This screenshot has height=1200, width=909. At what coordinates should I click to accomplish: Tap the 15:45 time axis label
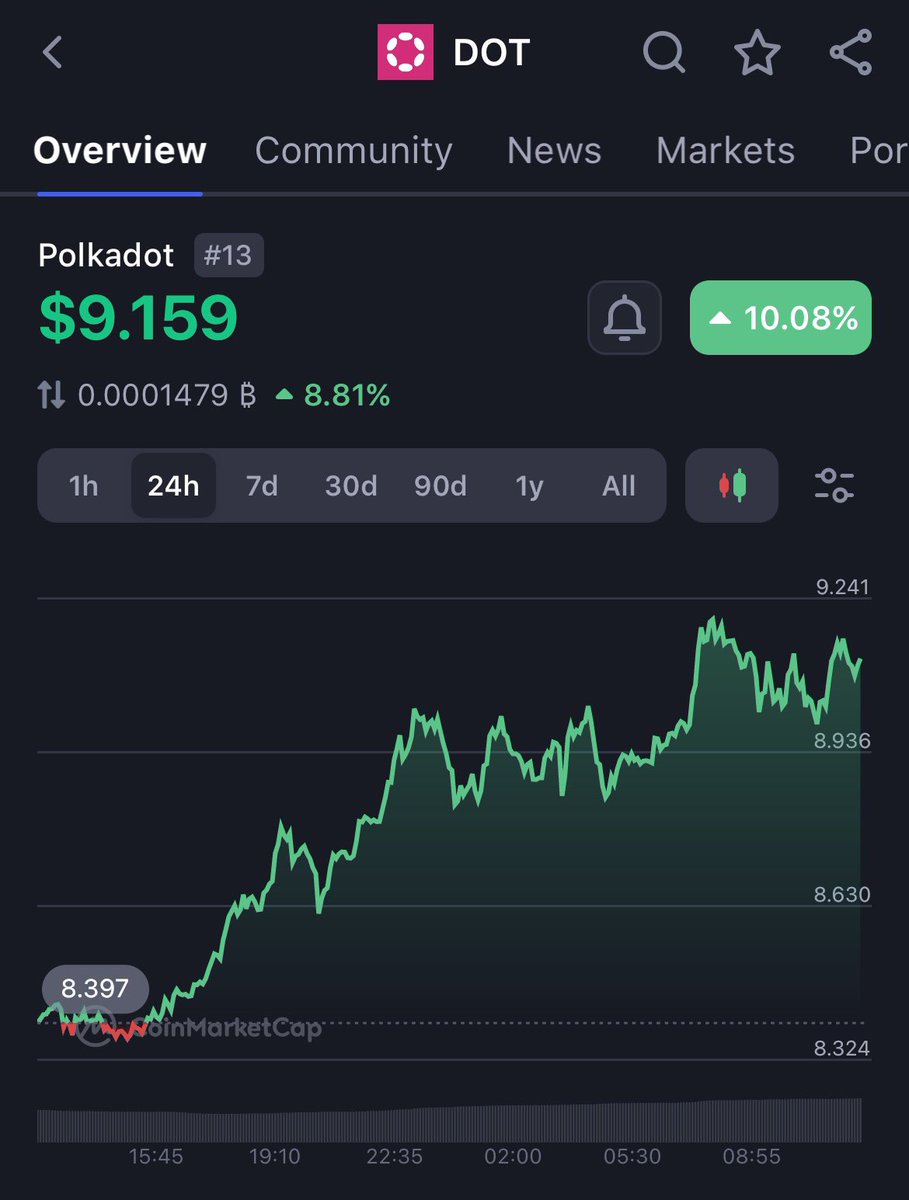tap(156, 1157)
